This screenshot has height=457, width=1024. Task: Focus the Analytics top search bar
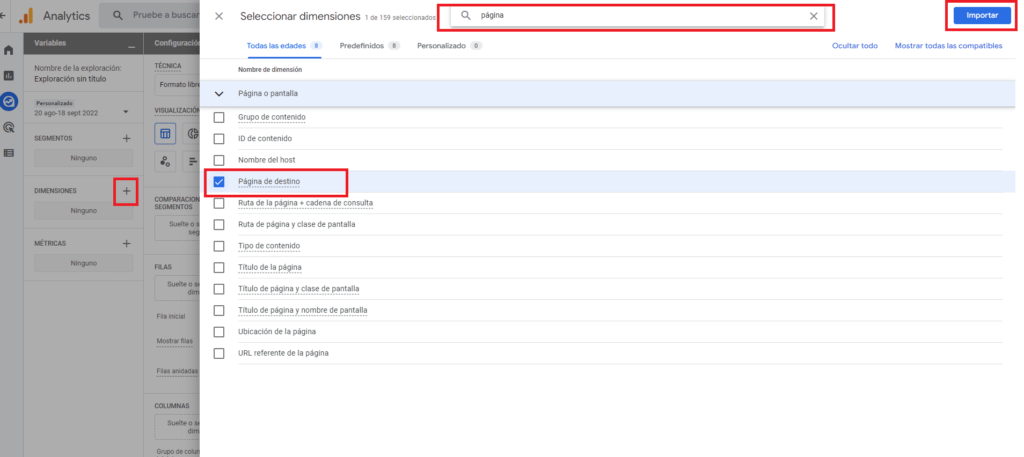[152, 16]
